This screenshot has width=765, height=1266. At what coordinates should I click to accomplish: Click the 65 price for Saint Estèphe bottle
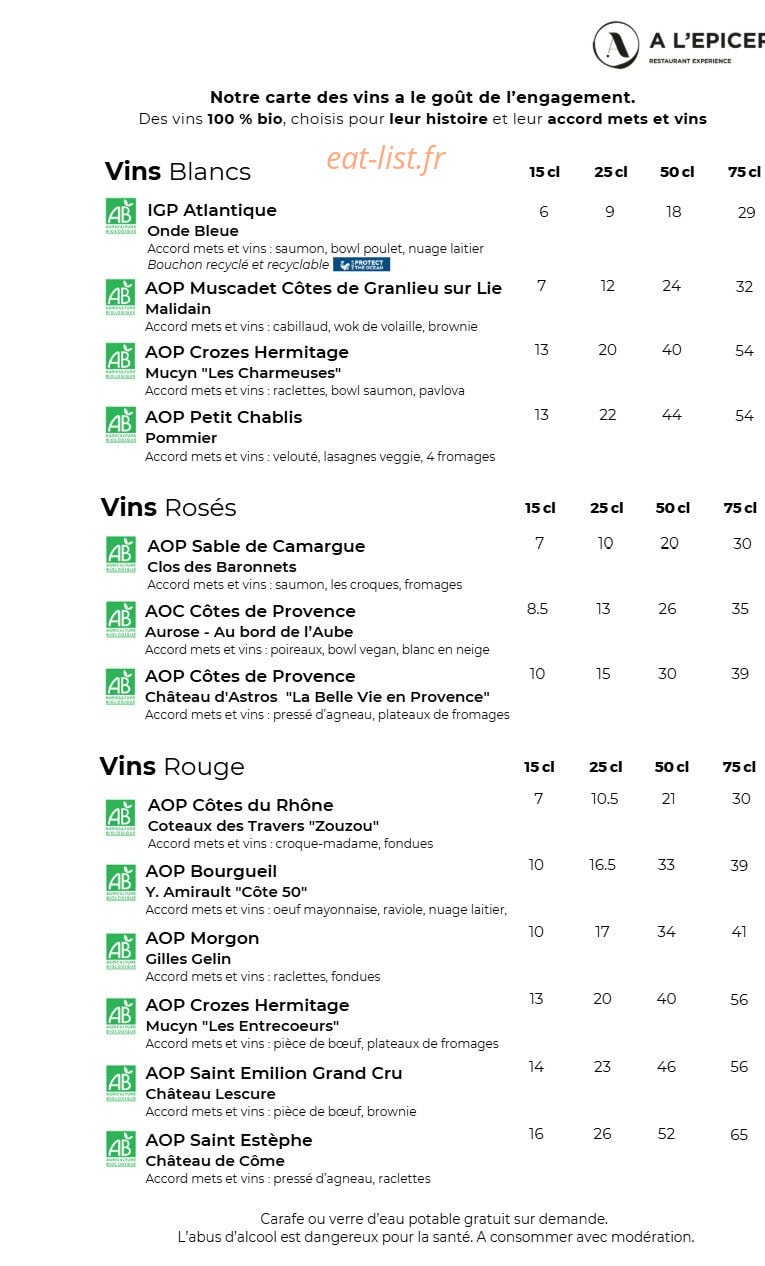pyautogui.click(x=739, y=1134)
